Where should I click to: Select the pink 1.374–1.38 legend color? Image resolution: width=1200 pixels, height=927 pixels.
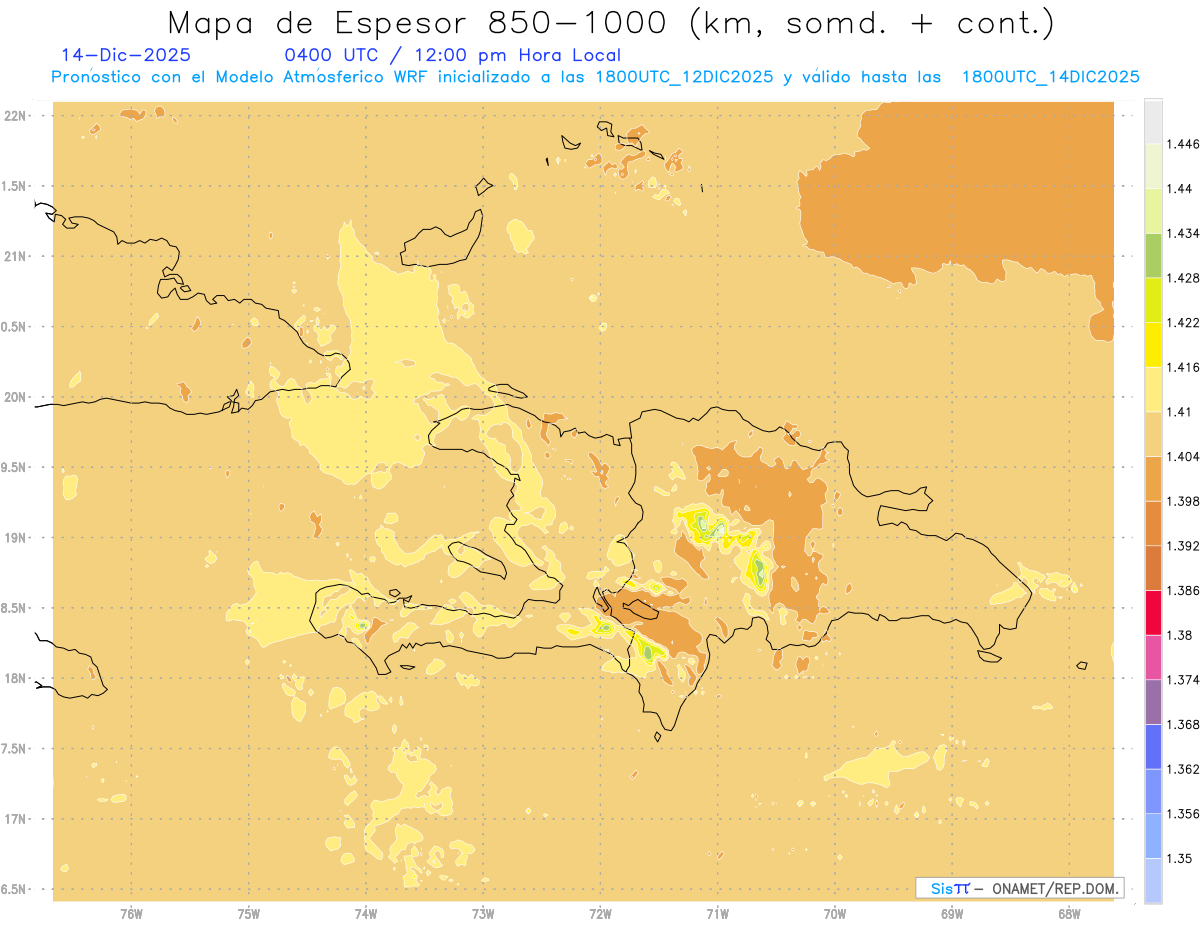point(1153,657)
